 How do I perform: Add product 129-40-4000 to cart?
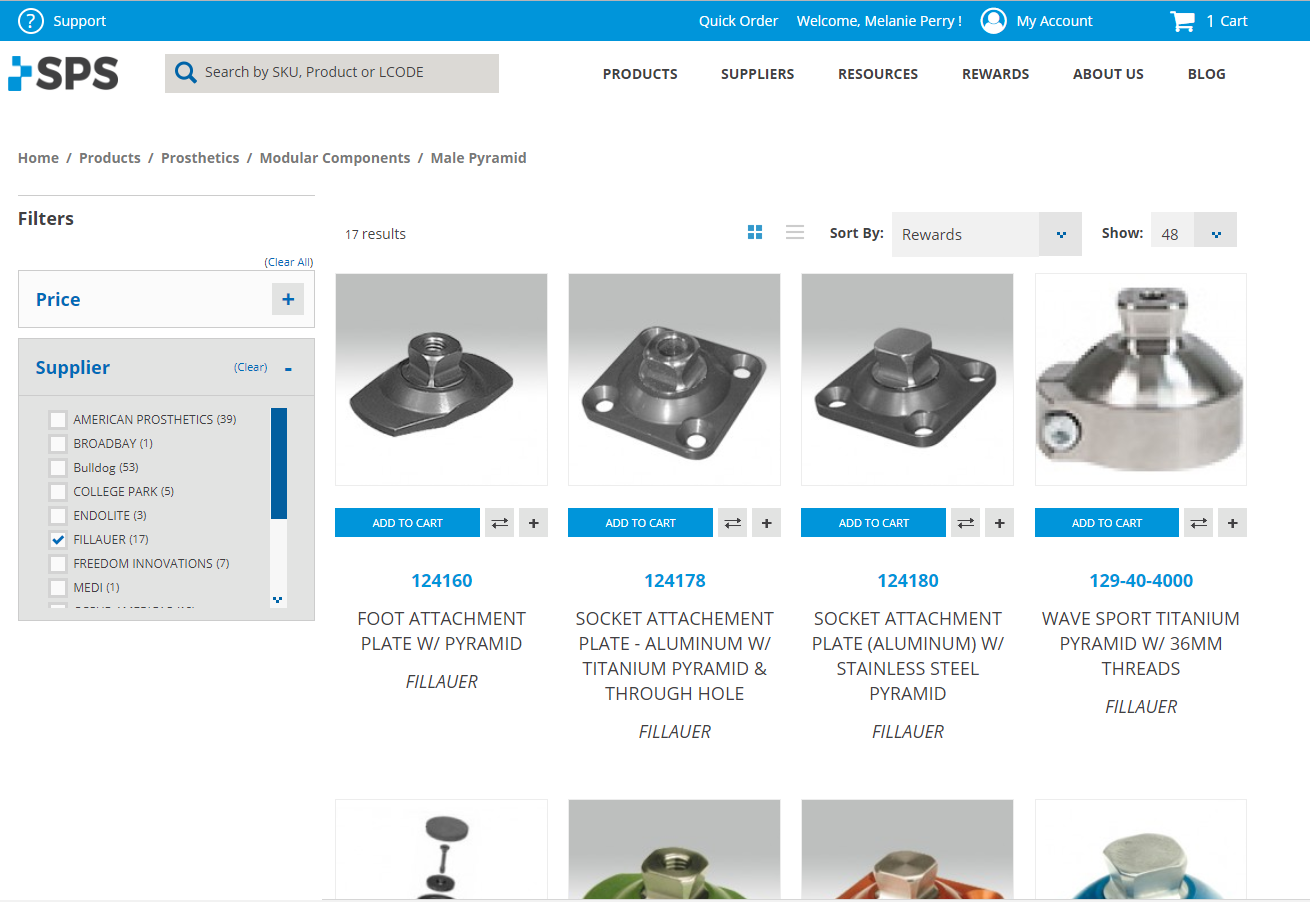tap(1107, 523)
